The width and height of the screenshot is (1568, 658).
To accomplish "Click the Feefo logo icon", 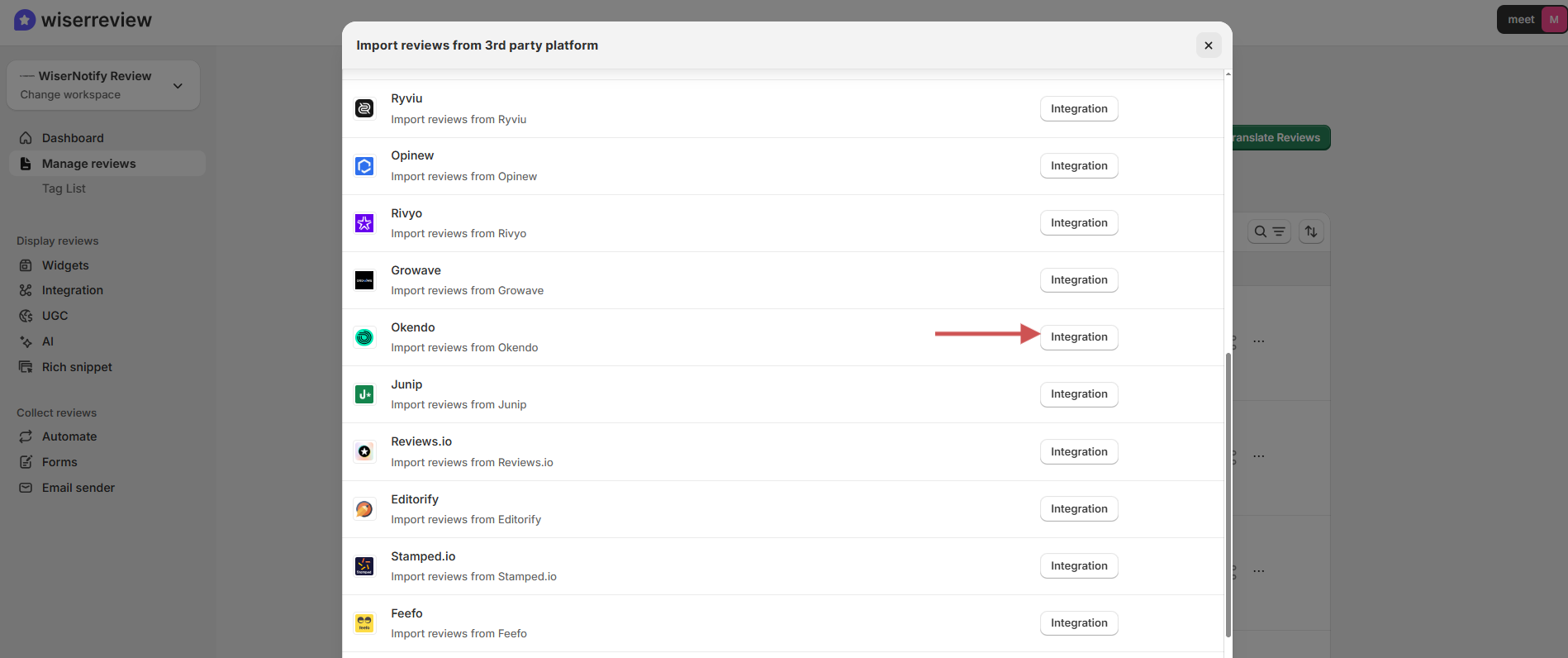I will 364,623.
